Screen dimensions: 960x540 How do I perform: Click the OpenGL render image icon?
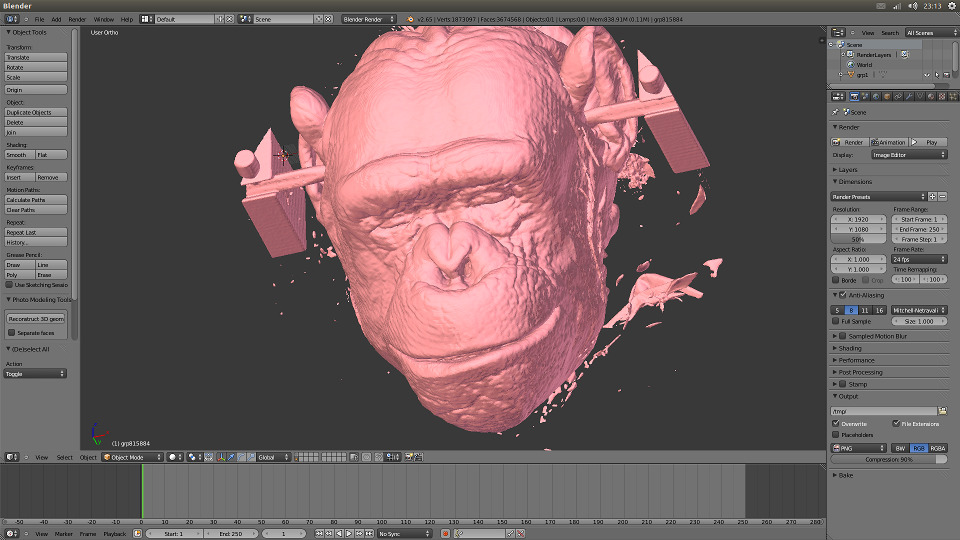(408, 457)
